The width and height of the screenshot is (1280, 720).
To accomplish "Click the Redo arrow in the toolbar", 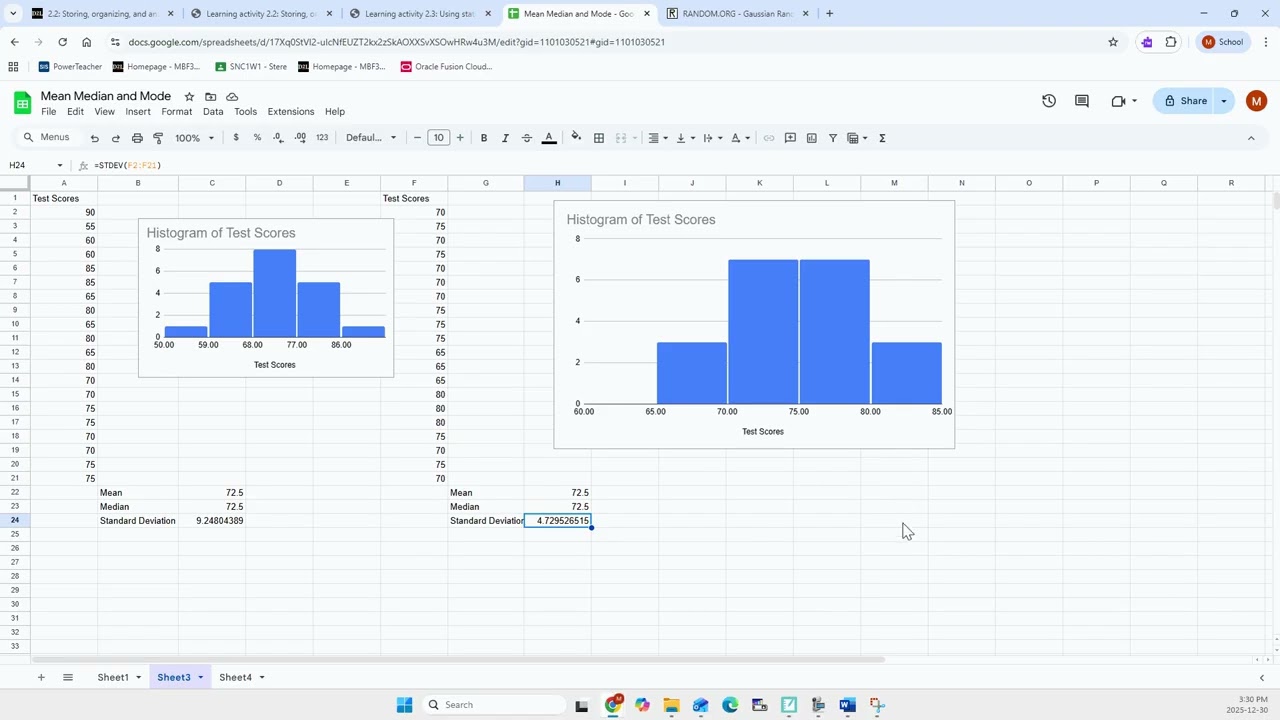I will 116,138.
